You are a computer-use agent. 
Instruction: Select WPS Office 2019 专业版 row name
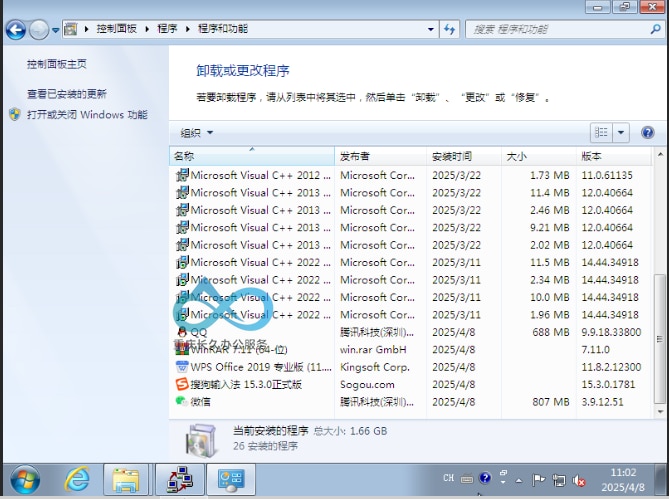261,367
